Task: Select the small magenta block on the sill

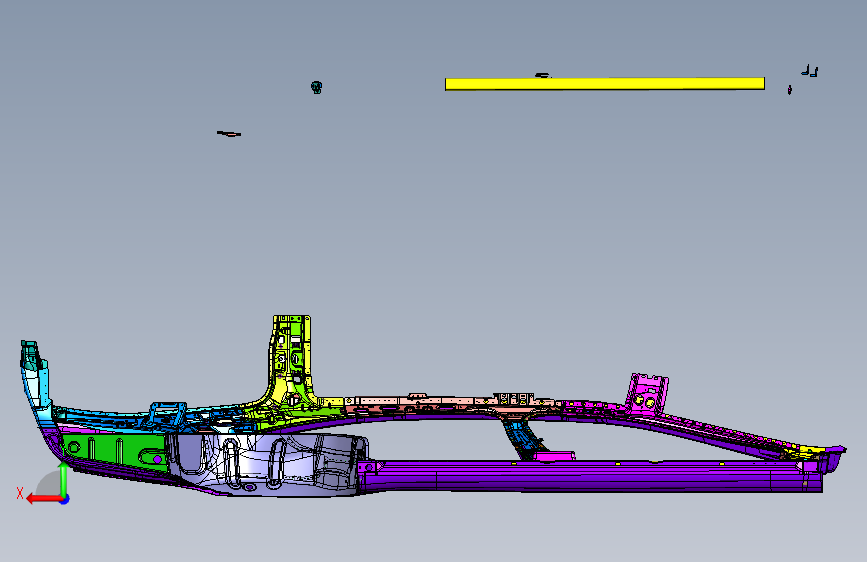Action: tap(555, 456)
